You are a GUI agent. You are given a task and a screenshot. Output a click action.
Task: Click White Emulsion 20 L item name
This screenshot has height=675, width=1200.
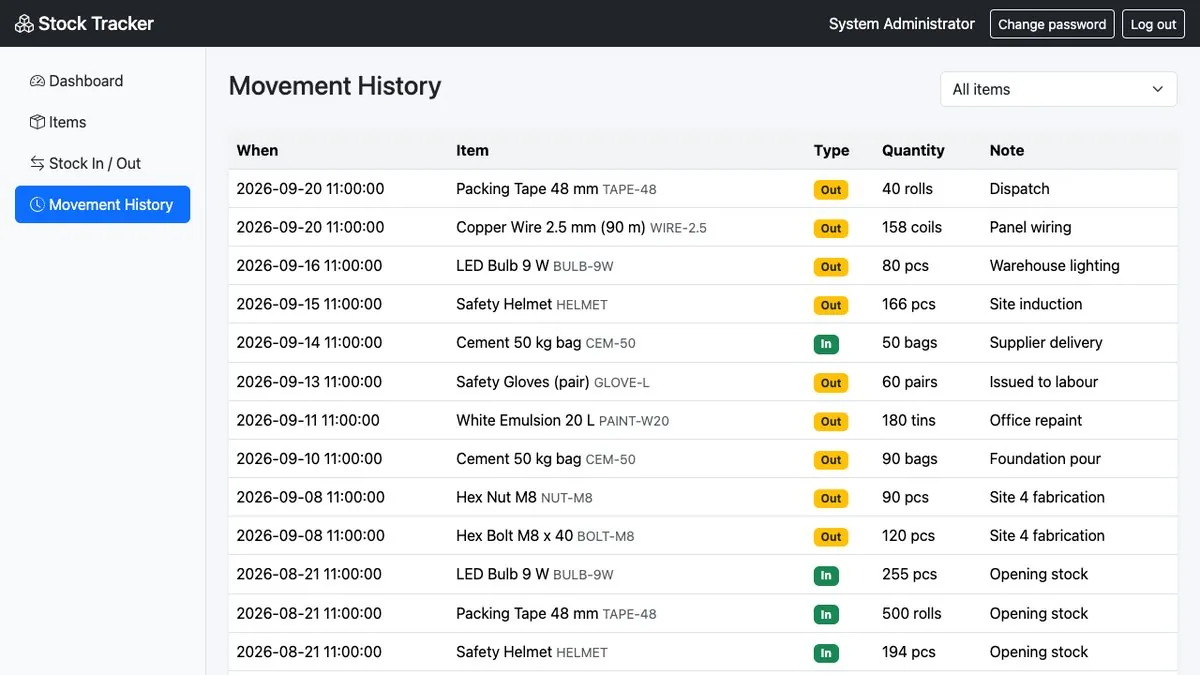[x=525, y=420]
